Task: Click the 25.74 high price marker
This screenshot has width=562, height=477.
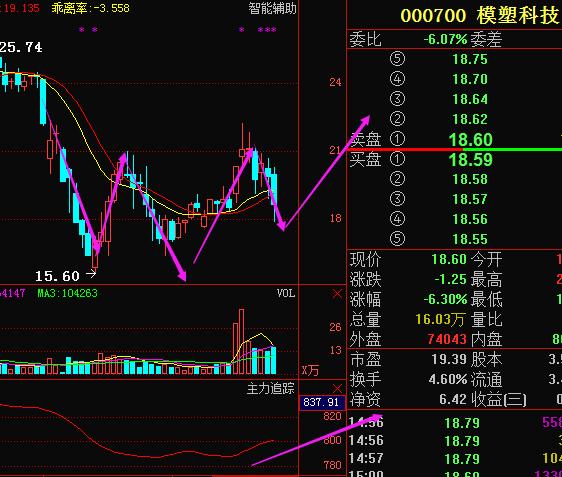Action: pyautogui.click(x=21, y=47)
